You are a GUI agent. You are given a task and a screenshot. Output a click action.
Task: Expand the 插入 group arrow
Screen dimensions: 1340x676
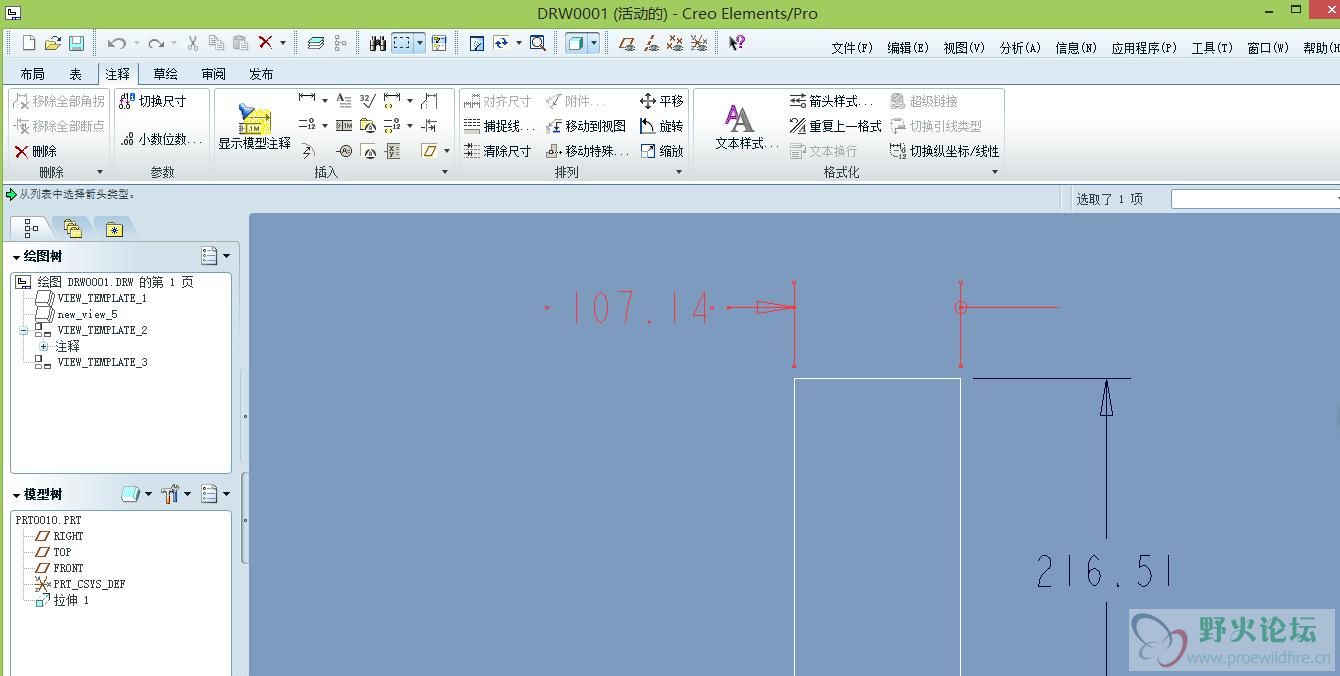(445, 172)
